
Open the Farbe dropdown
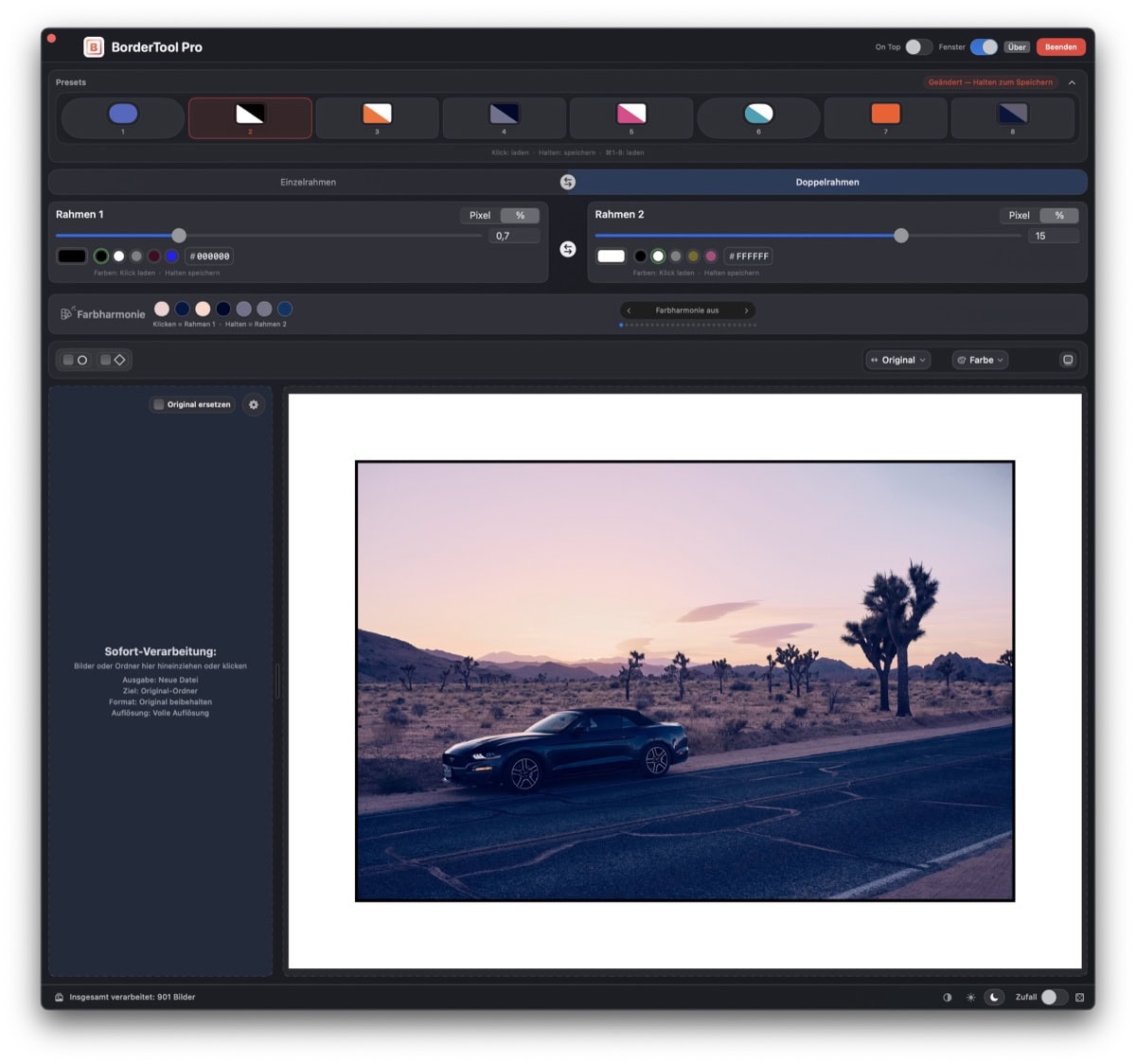(979, 360)
